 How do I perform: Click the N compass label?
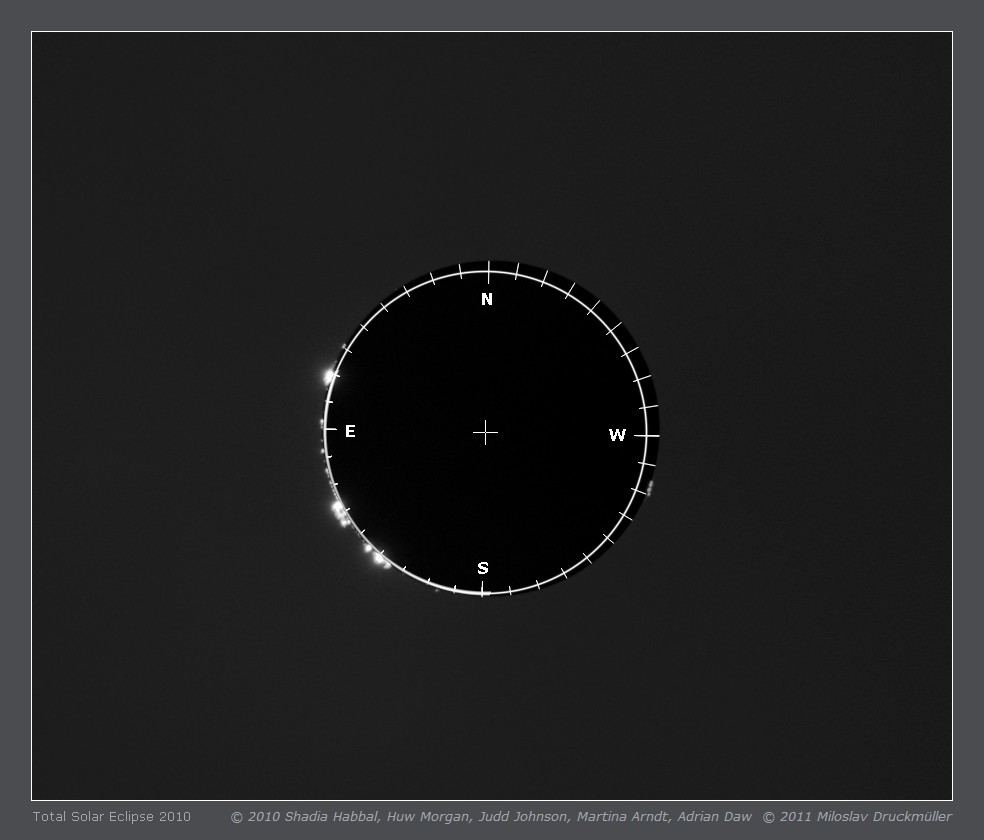tap(487, 300)
